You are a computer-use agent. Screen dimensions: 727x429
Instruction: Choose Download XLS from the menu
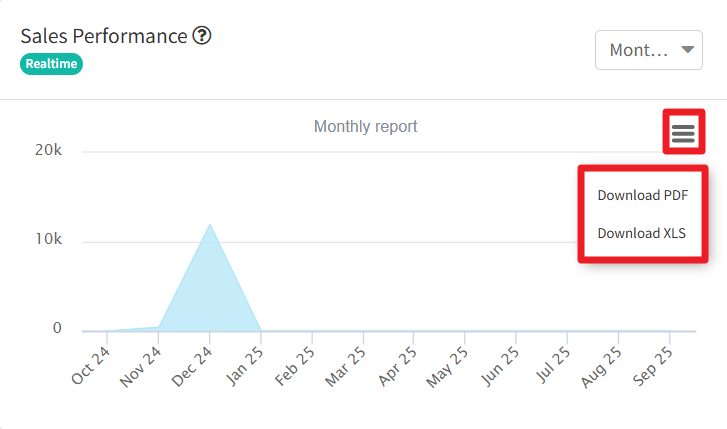click(x=642, y=233)
